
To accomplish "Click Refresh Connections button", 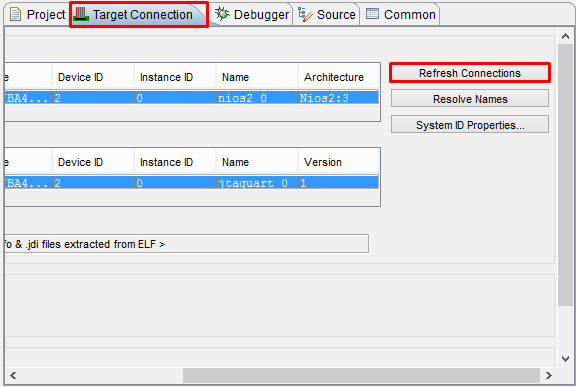I will tap(470, 73).
